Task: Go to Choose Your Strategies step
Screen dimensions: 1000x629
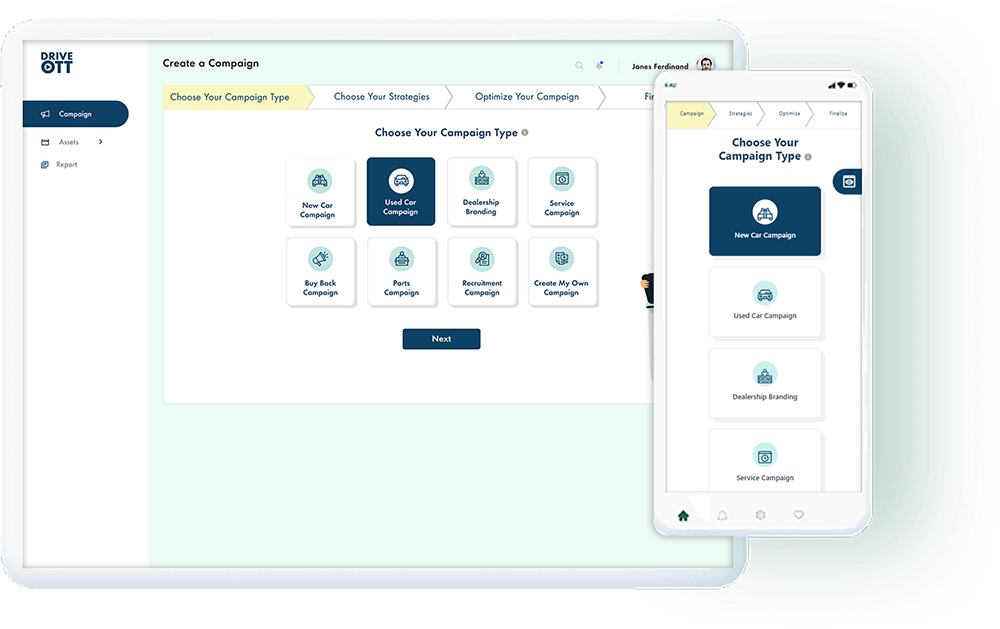Action: click(381, 97)
